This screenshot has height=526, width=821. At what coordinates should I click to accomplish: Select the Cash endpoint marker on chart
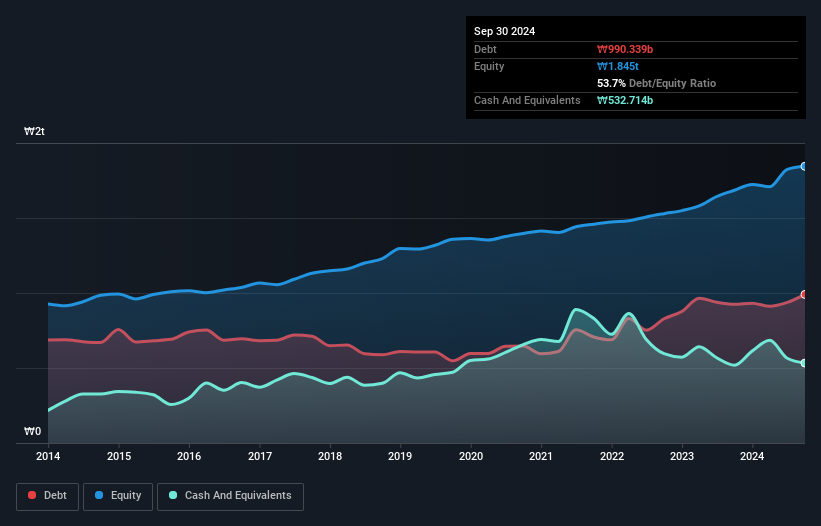(x=804, y=363)
